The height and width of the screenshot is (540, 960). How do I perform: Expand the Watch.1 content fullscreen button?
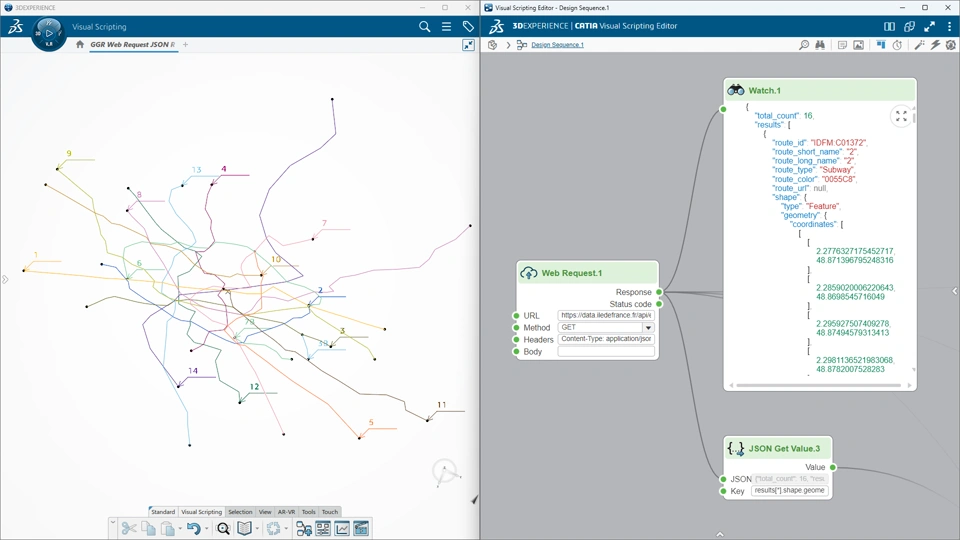(901, 116)
